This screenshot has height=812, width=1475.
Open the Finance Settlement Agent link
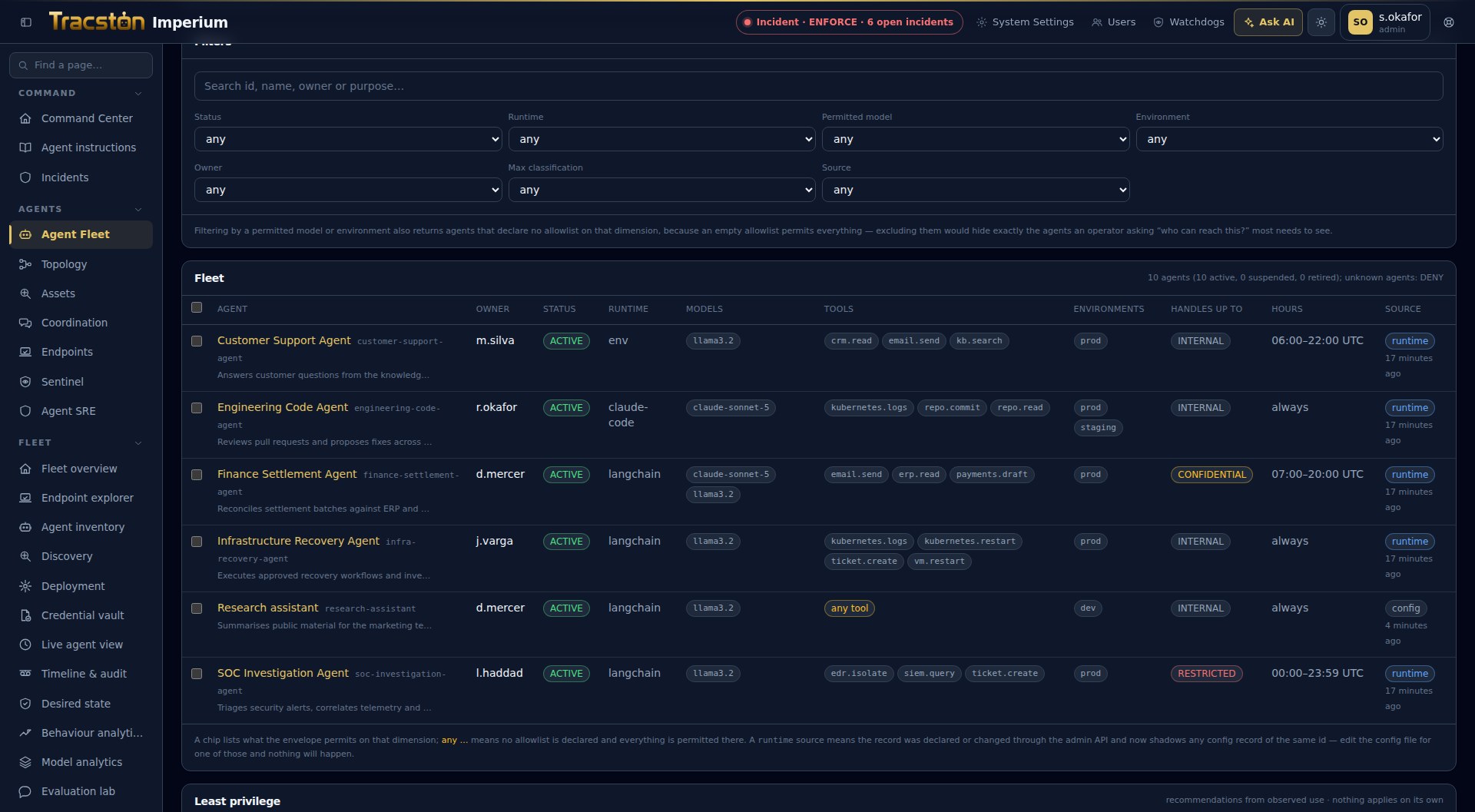[x=287, y=474]
